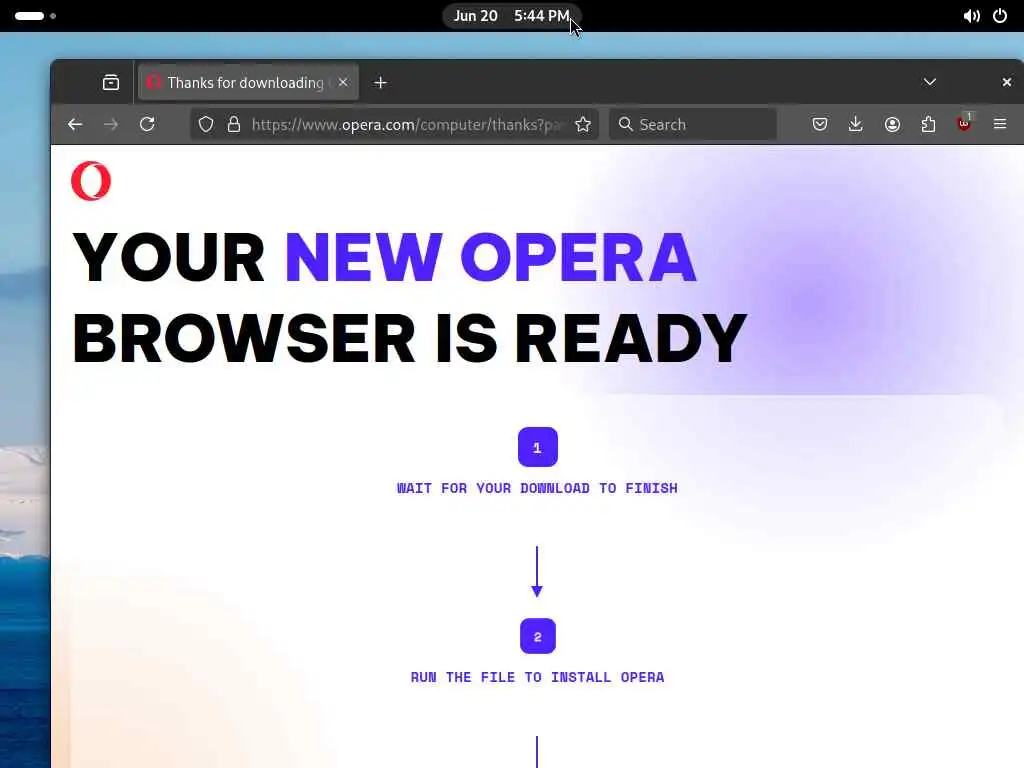1024x768 pixels.
Task: Go back to the previous page
Action: 75,124
